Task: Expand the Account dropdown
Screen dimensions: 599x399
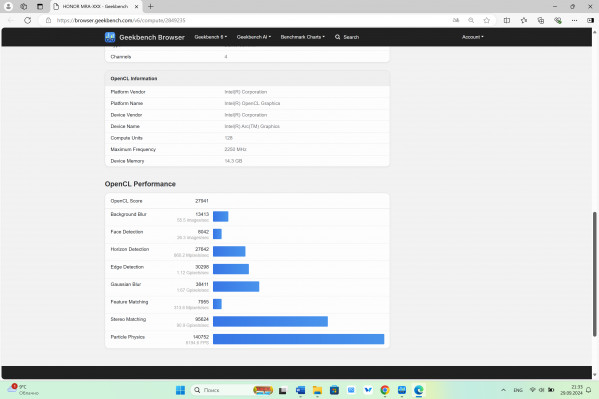Action: pyautogui.click(x=473, y=37)
